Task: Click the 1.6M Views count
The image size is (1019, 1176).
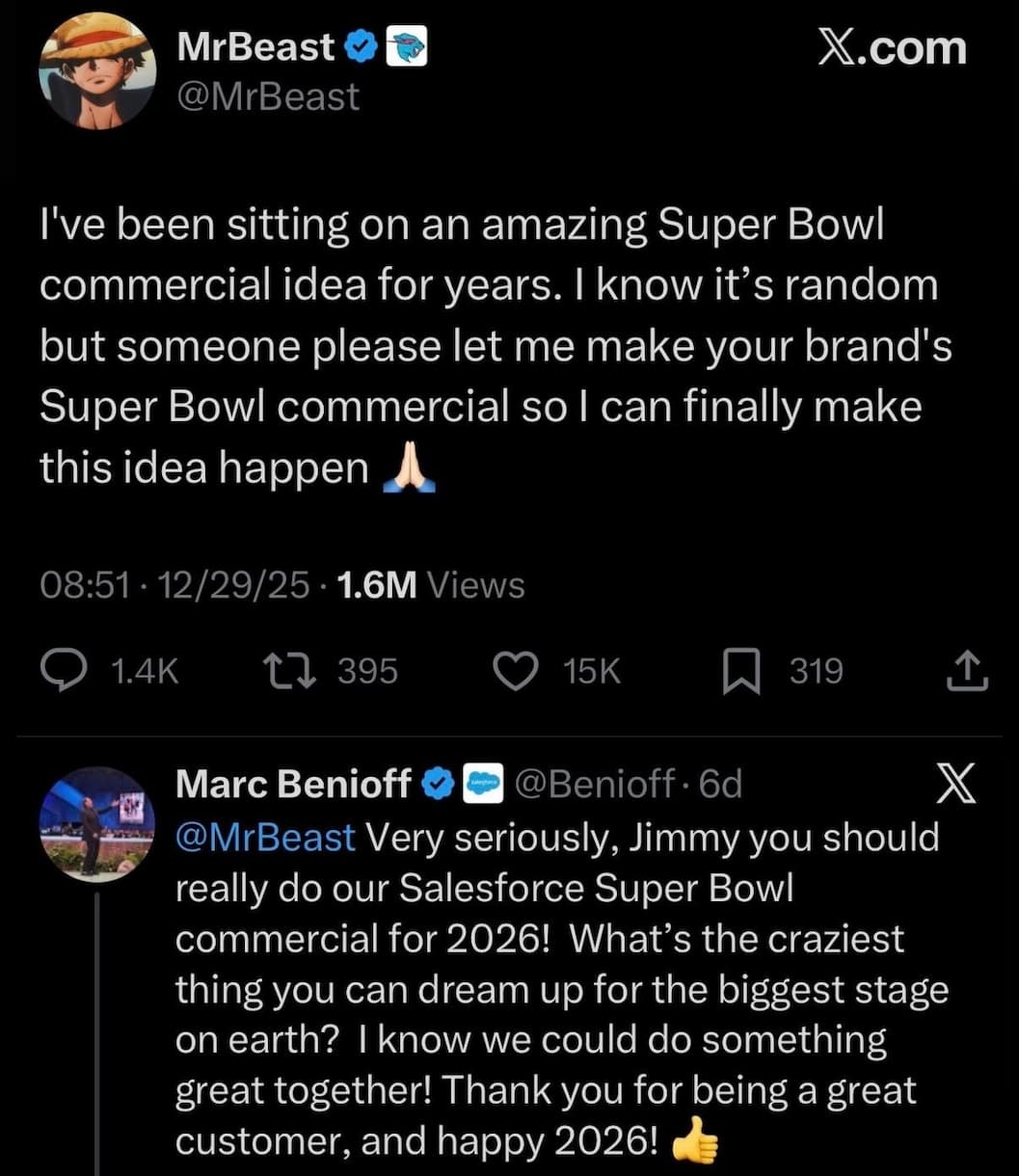Action: (431, 584)
